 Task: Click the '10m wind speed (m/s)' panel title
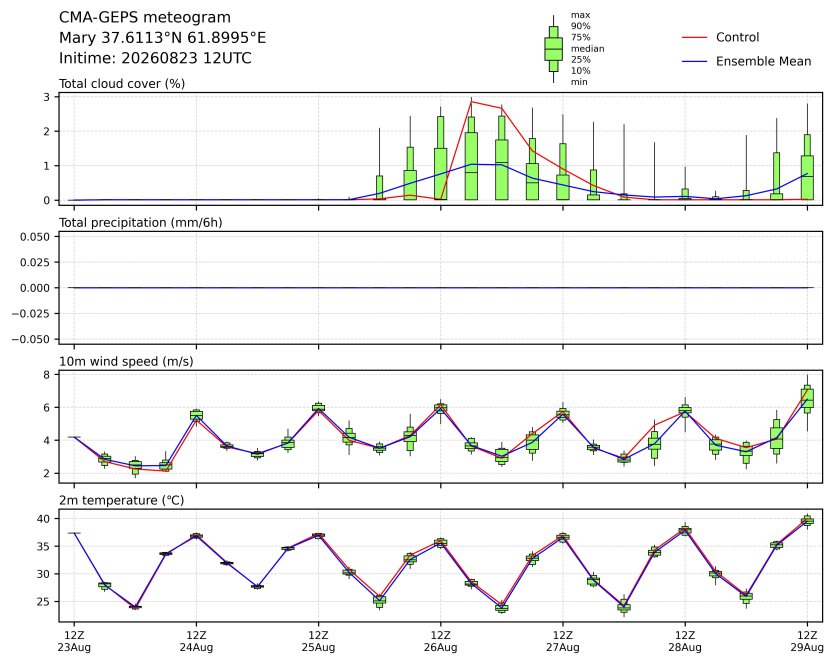click(126, 362)
